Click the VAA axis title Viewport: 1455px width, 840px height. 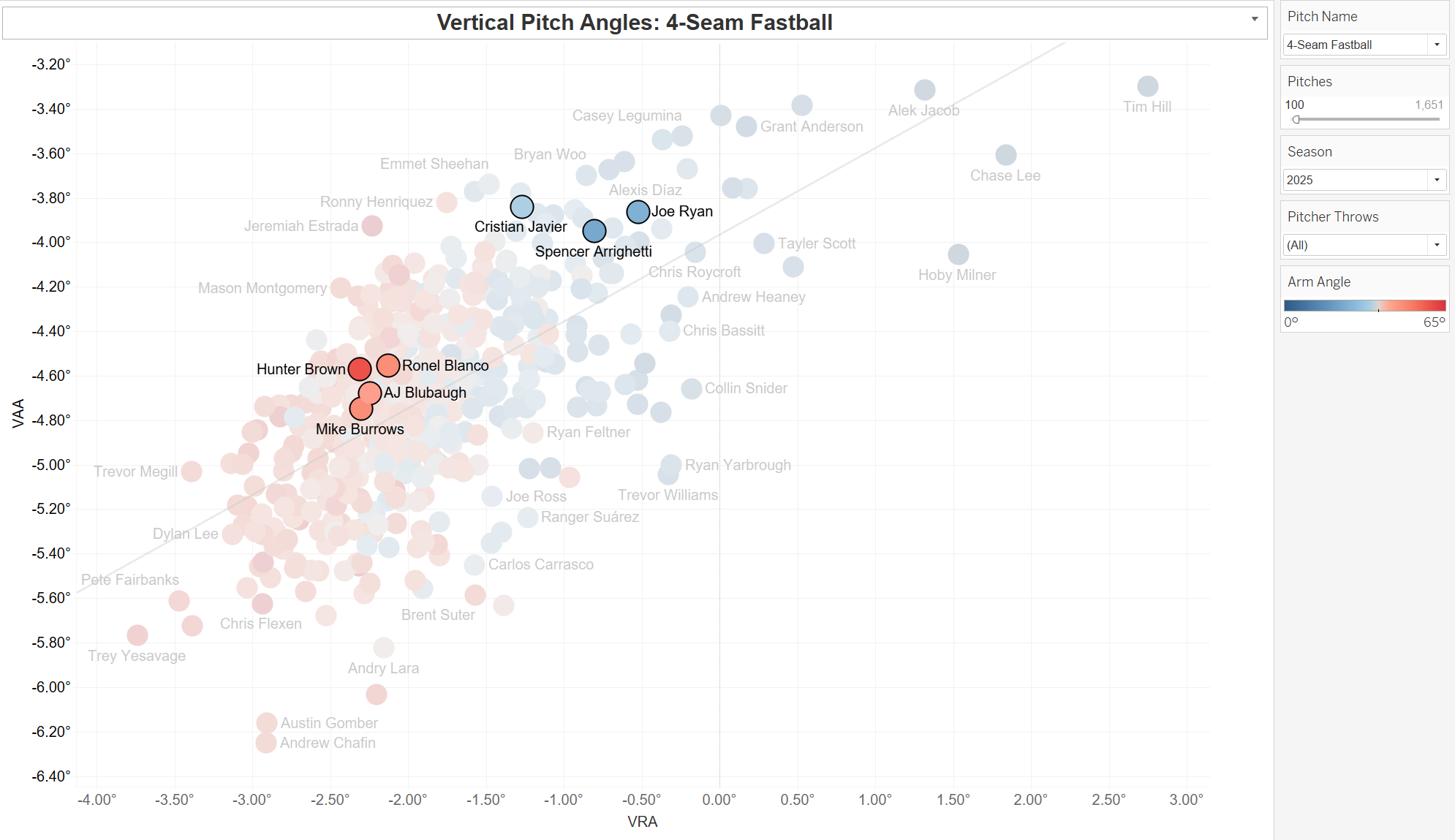pos(18,413)
